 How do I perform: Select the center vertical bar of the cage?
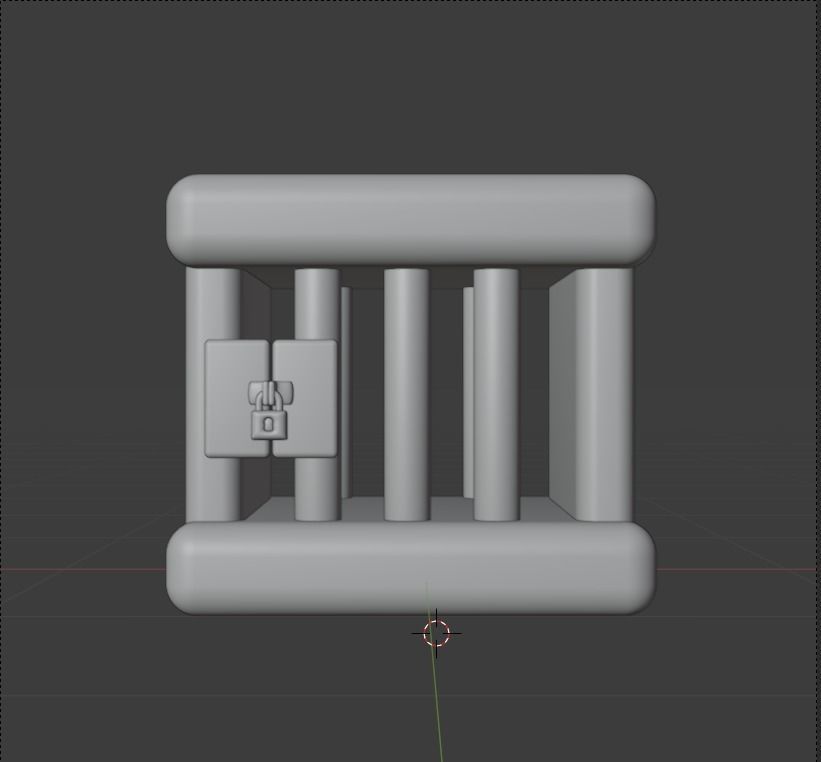(406, 394)
